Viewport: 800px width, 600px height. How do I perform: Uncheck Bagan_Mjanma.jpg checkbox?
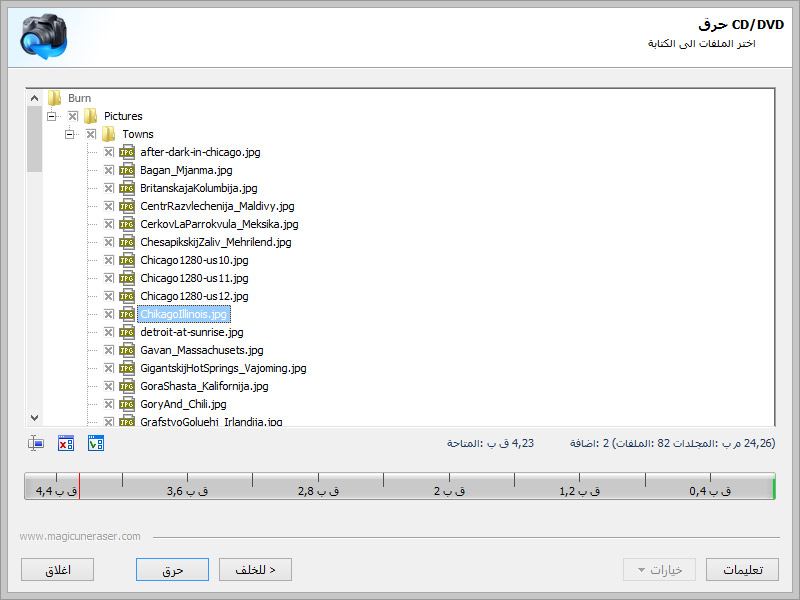pyautogui.click(x=109, y=170)
